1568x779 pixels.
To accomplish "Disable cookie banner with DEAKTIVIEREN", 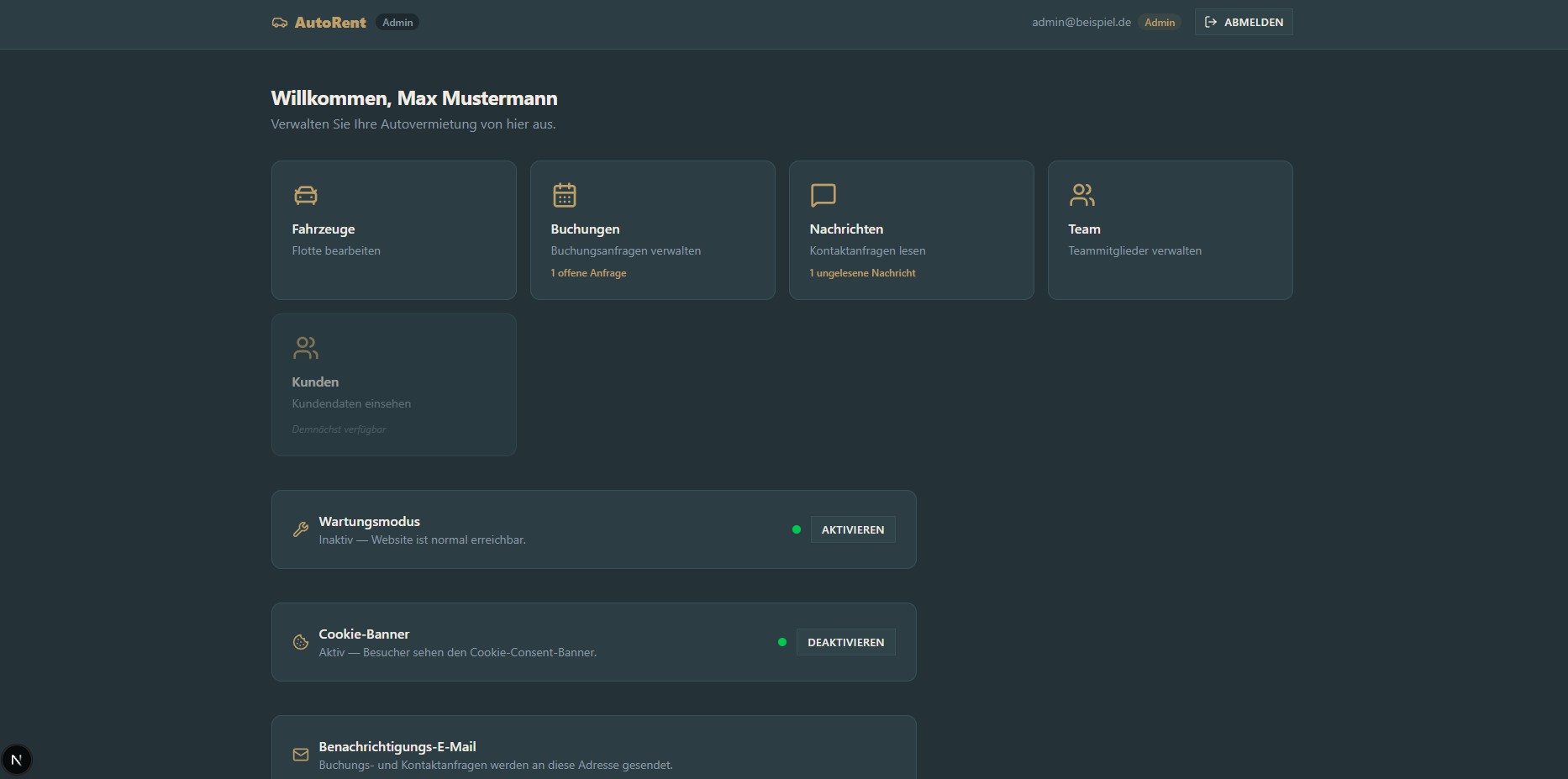I will click(845, 642).
